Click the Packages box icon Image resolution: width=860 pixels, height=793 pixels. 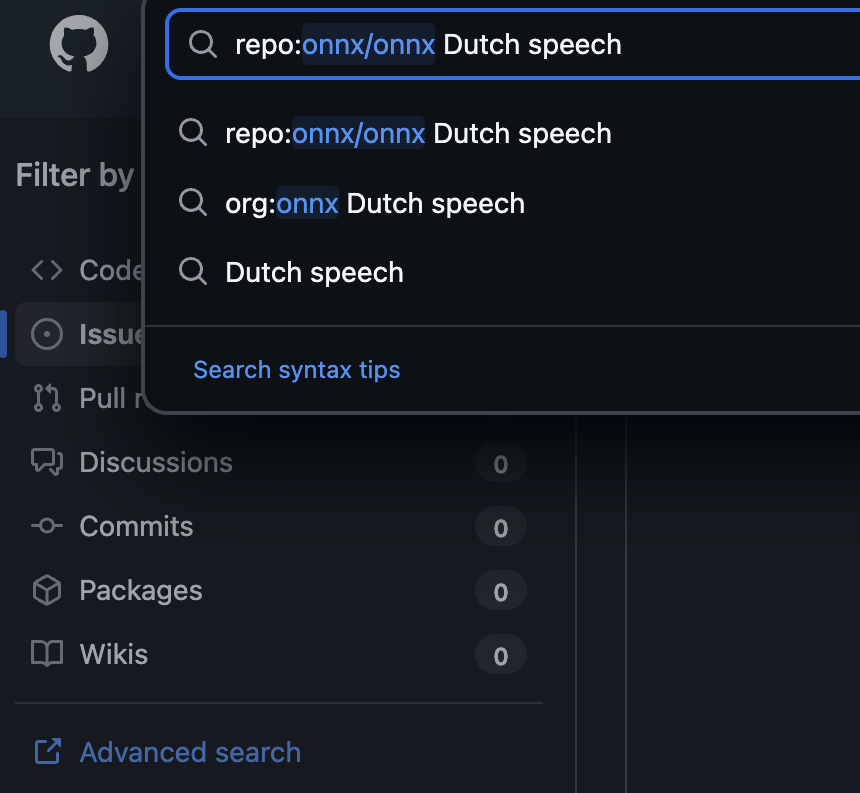(x=47, y=590)
